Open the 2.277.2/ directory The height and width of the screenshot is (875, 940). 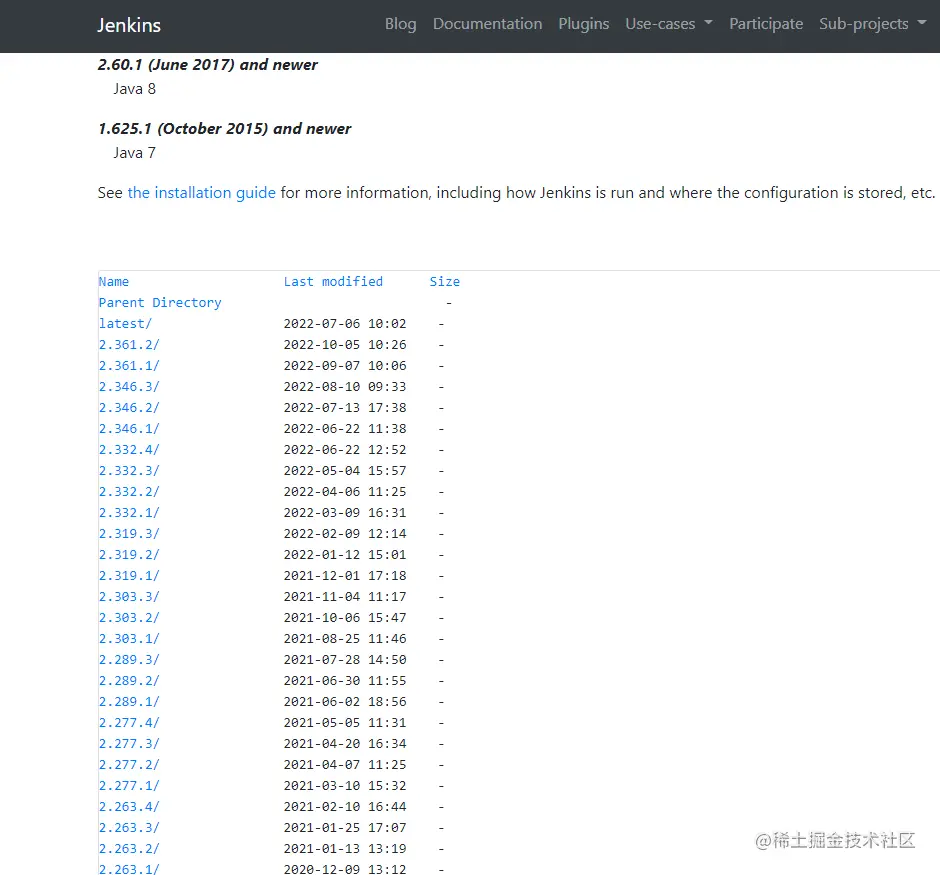coord(129,764)
